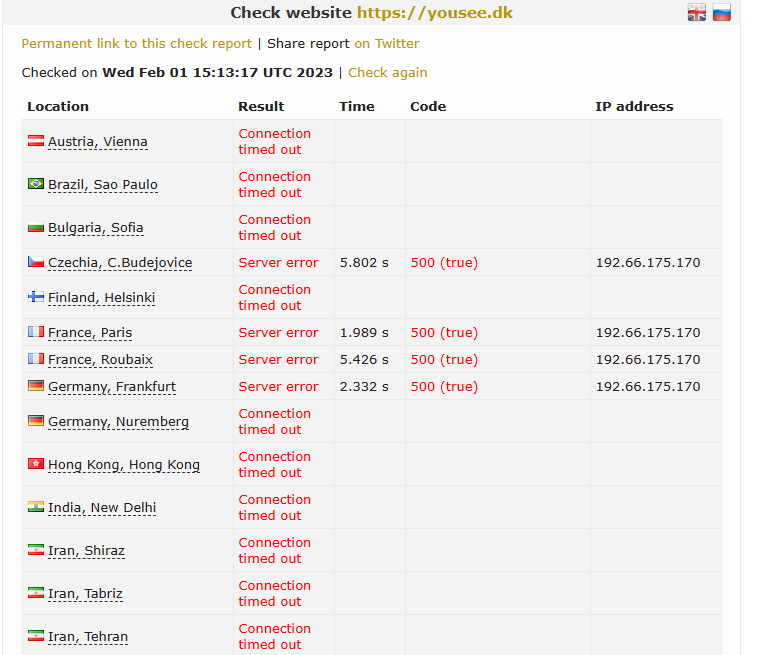Click Server error result for Czechia
Image resolution: width=759 pixels, height=655 pixels.
click(x=278, y=263)
